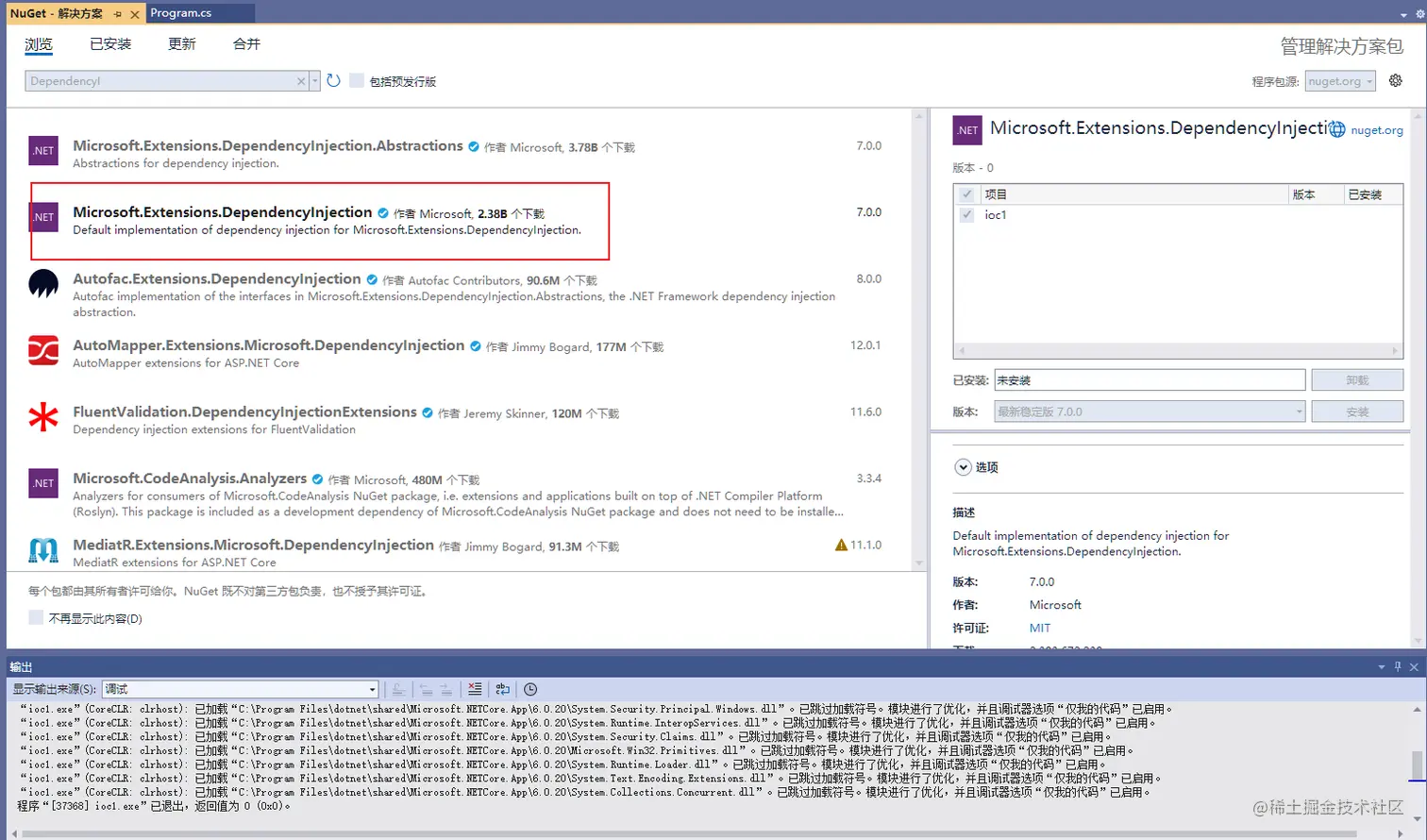Click the Microsoft.CodeAnalysis.Analyzers .NET icon
This screenshot has width=1427, height=840.
(x=43, y=483)
